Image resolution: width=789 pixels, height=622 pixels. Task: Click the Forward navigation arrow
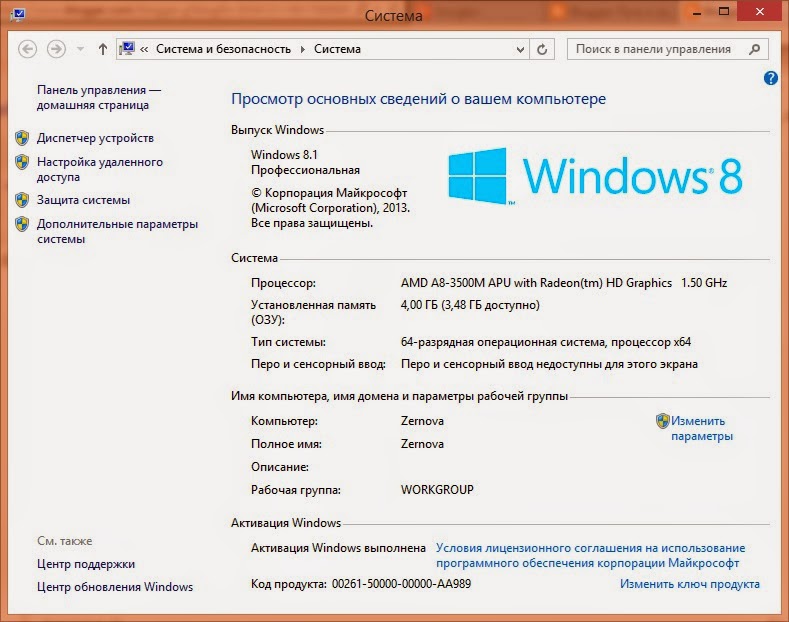pos(56,49)
